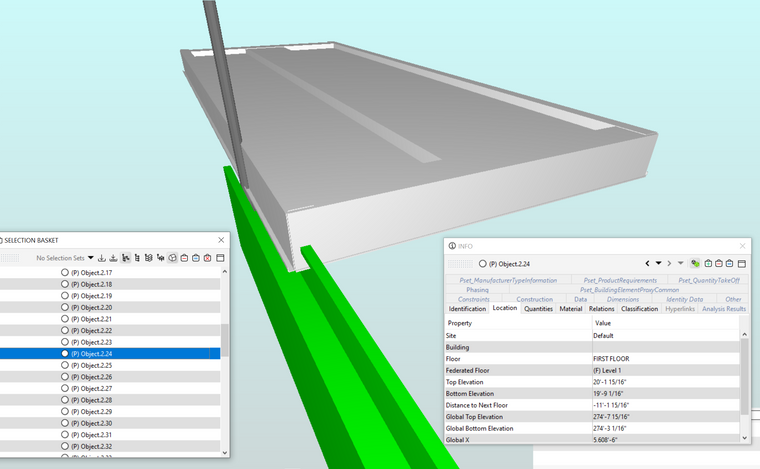Click the red-minus basket icon in Info panel
This screenshot has width=760, height=469.
coord(719,264)
